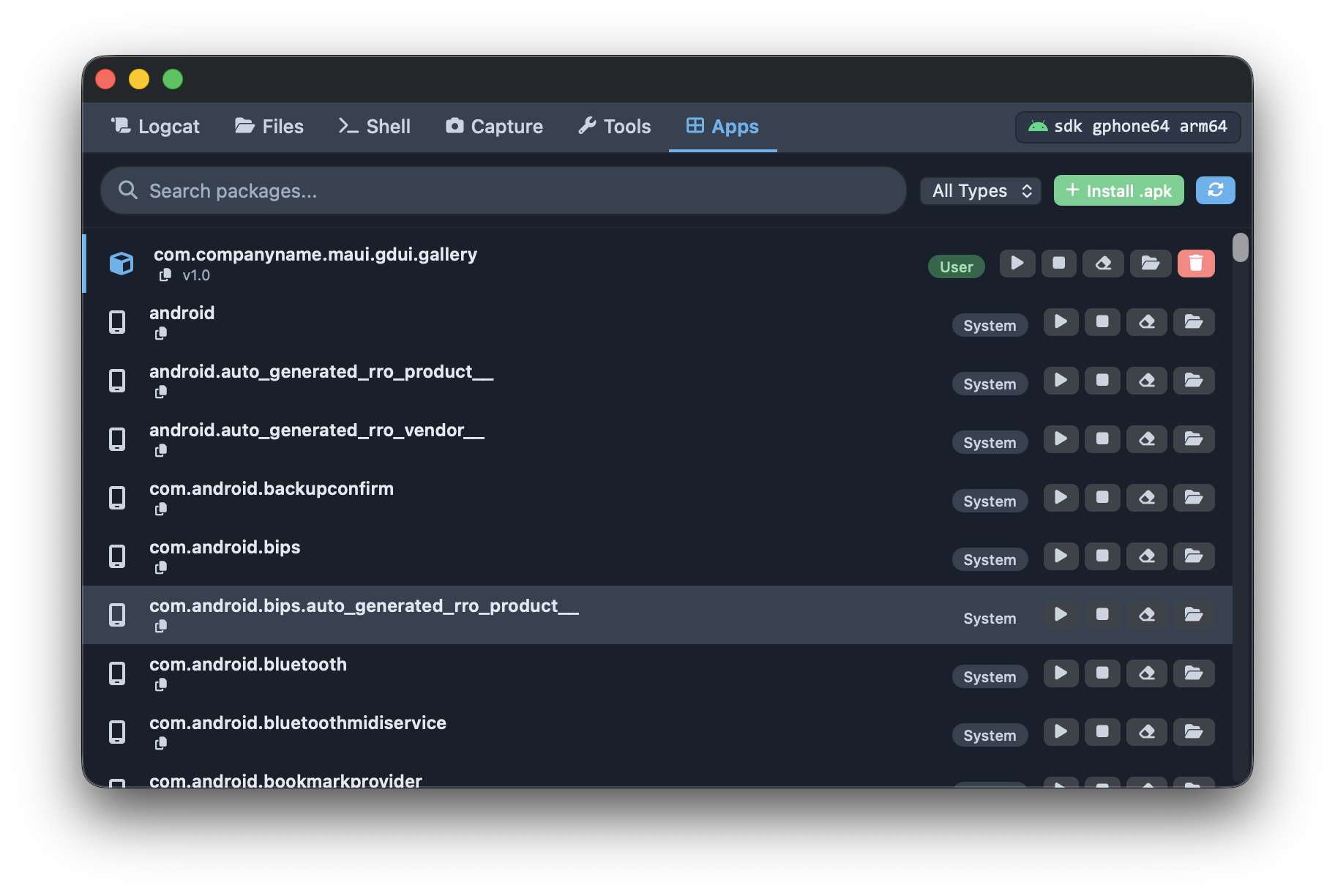The height and width of the screenshot is (896, 1335).
Task: Open folder for com.android.bluetooth
Action: (1194, 673)
